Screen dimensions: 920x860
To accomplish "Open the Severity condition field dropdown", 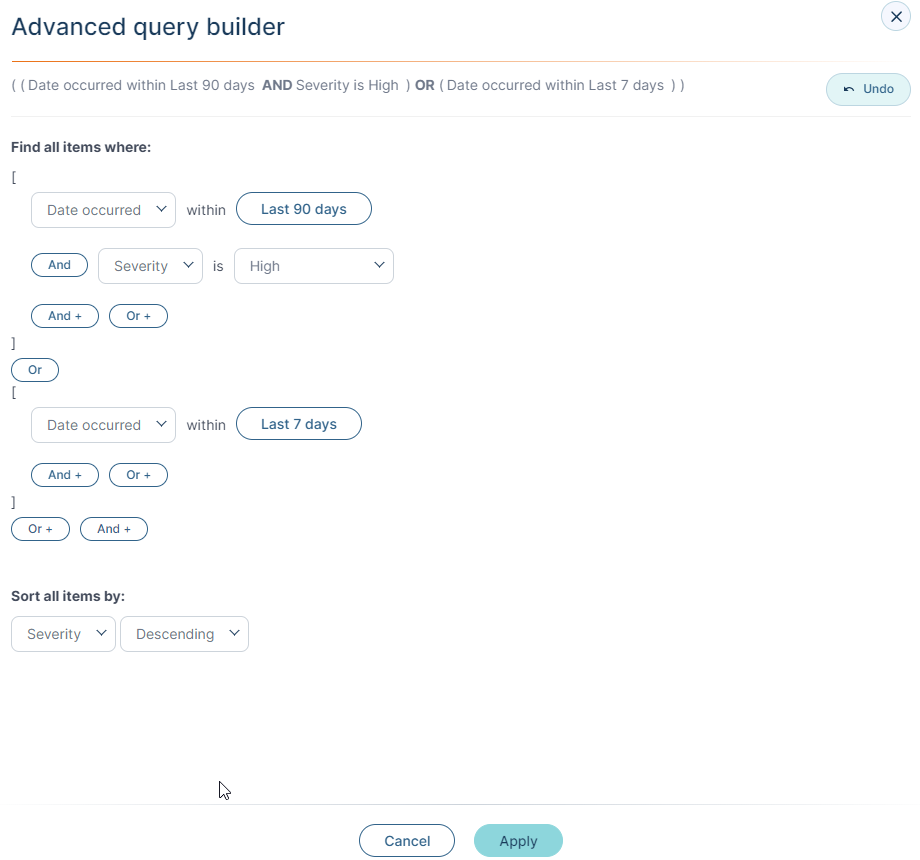I will pyautogui.click(x=150, y=266).
